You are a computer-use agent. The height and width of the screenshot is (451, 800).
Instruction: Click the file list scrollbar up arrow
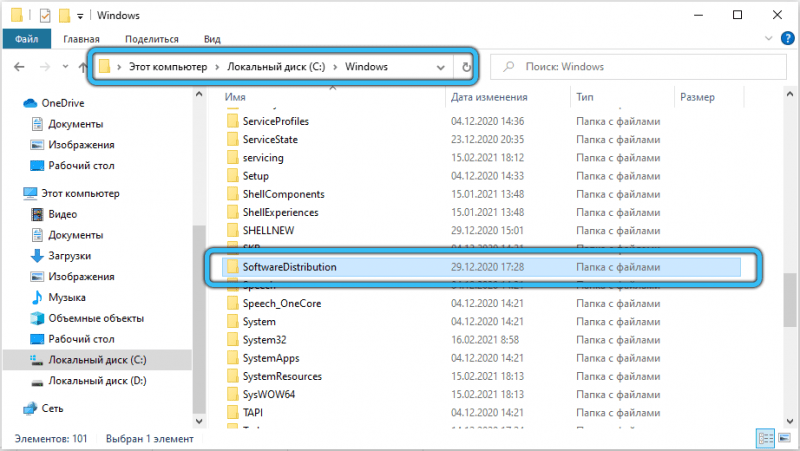click(789, 94)
